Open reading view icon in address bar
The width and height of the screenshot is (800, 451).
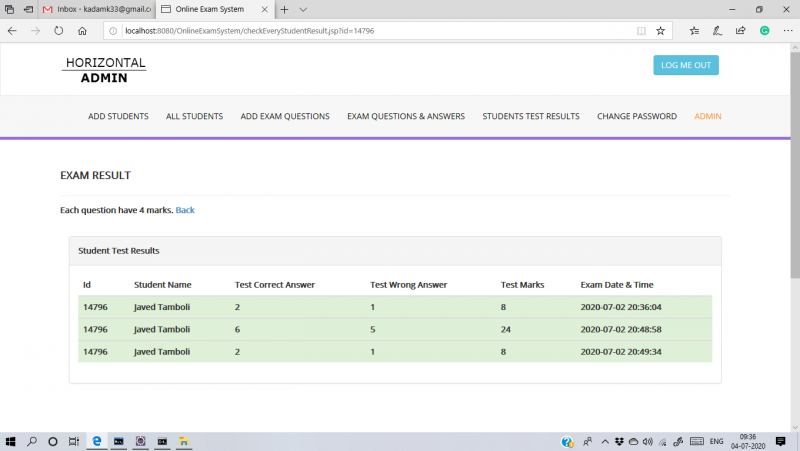click(x=641, y=31)
